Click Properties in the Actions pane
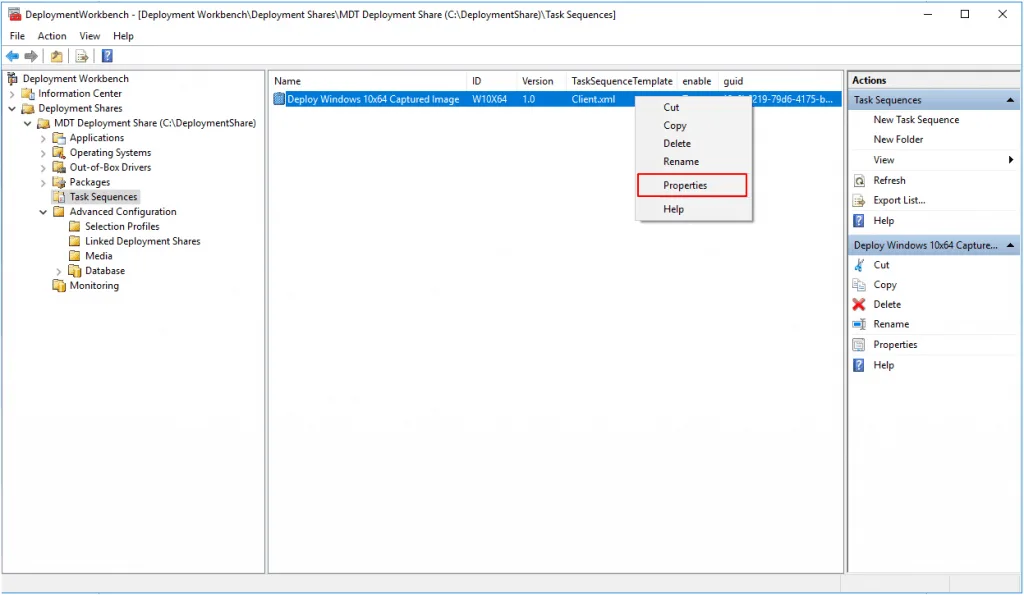Screen dimensions: 1024x595 coord(895,345)
